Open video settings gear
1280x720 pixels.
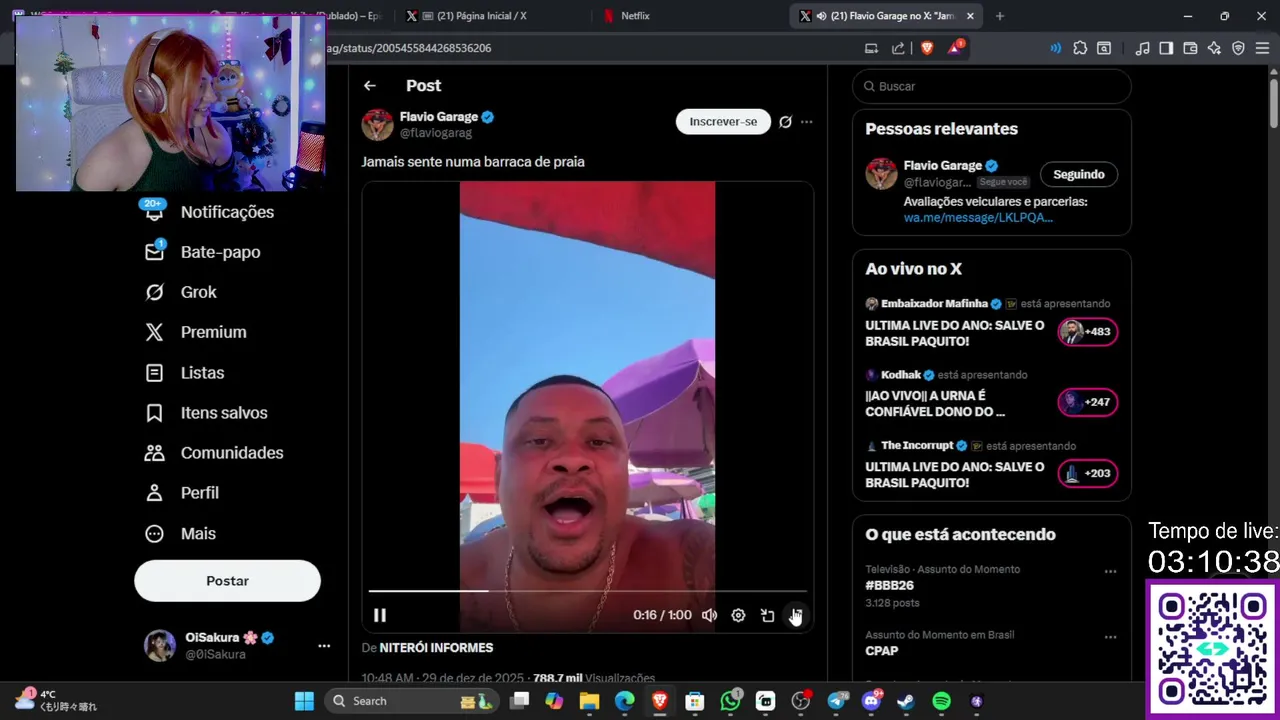tap(738, 615)
